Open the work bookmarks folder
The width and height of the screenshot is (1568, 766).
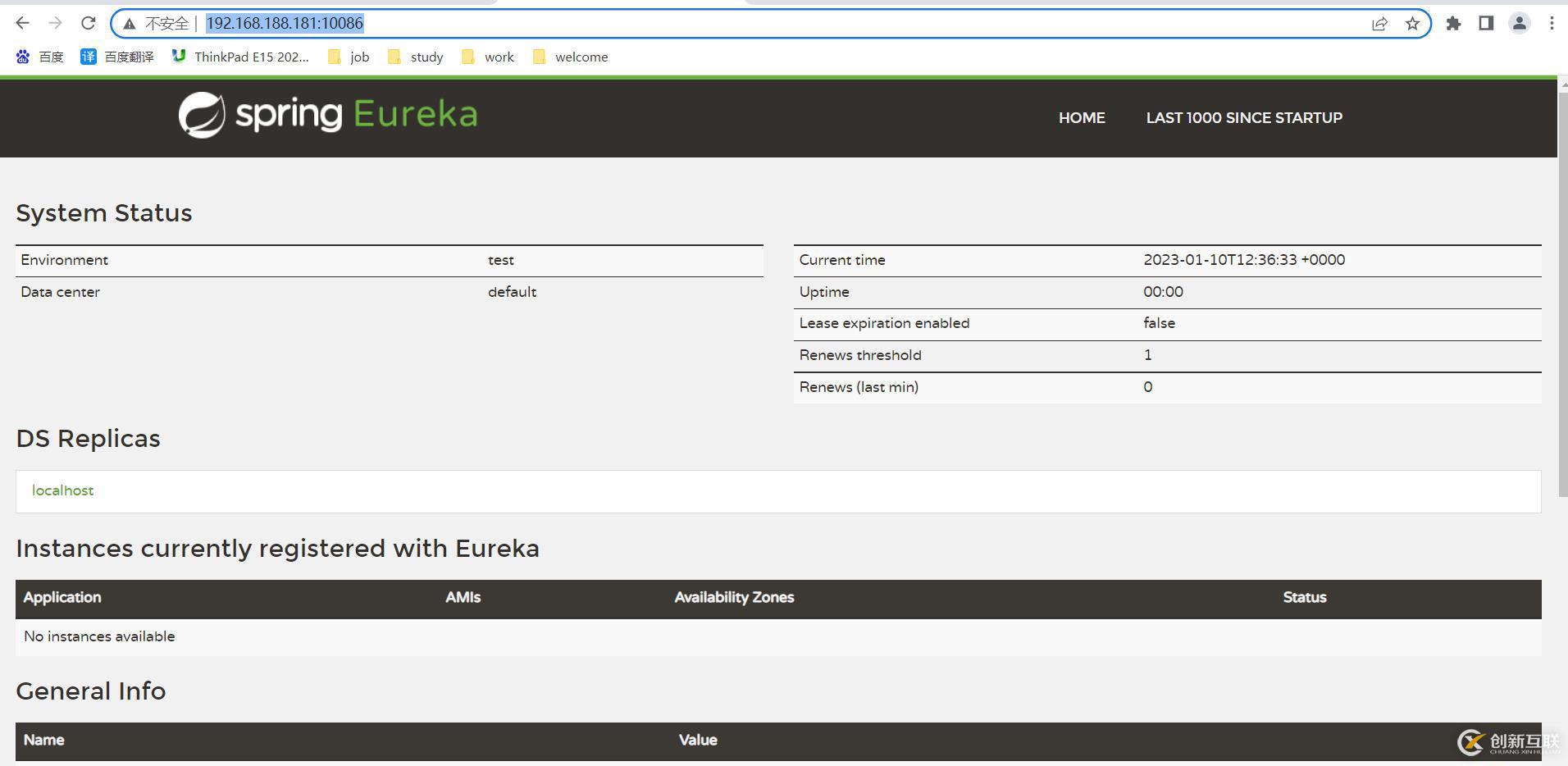488,57
